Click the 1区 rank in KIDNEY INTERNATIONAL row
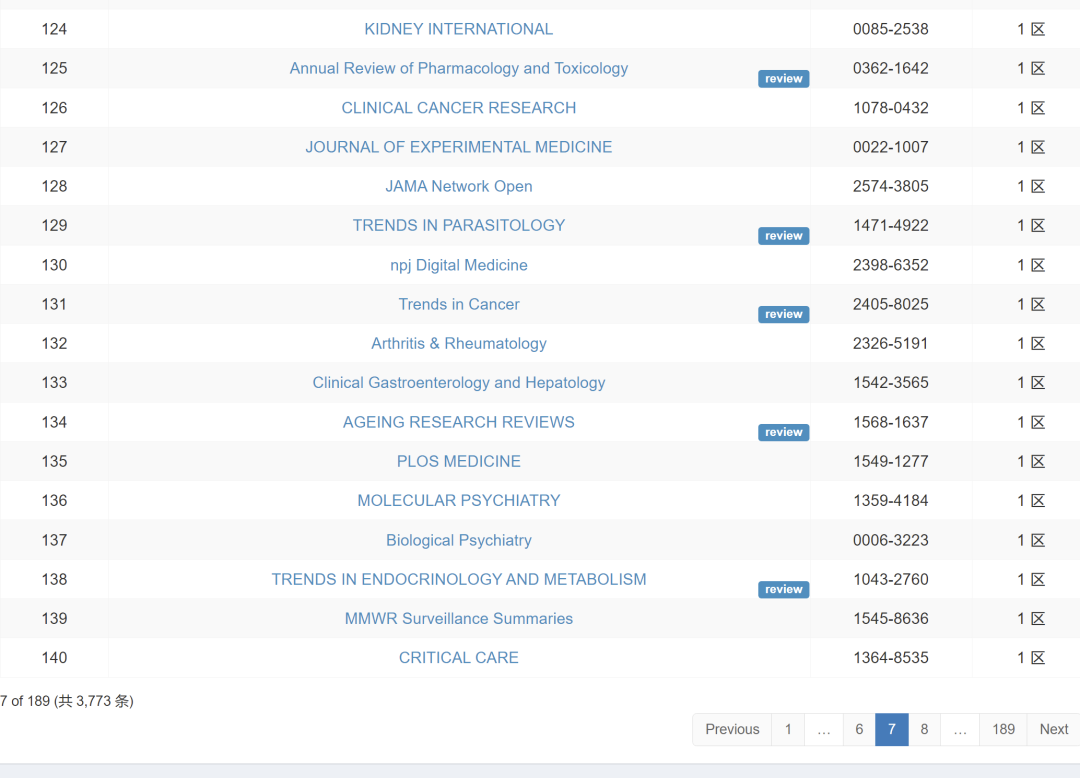This screenshot has height=778, width=1080. tap(1031, 29)
